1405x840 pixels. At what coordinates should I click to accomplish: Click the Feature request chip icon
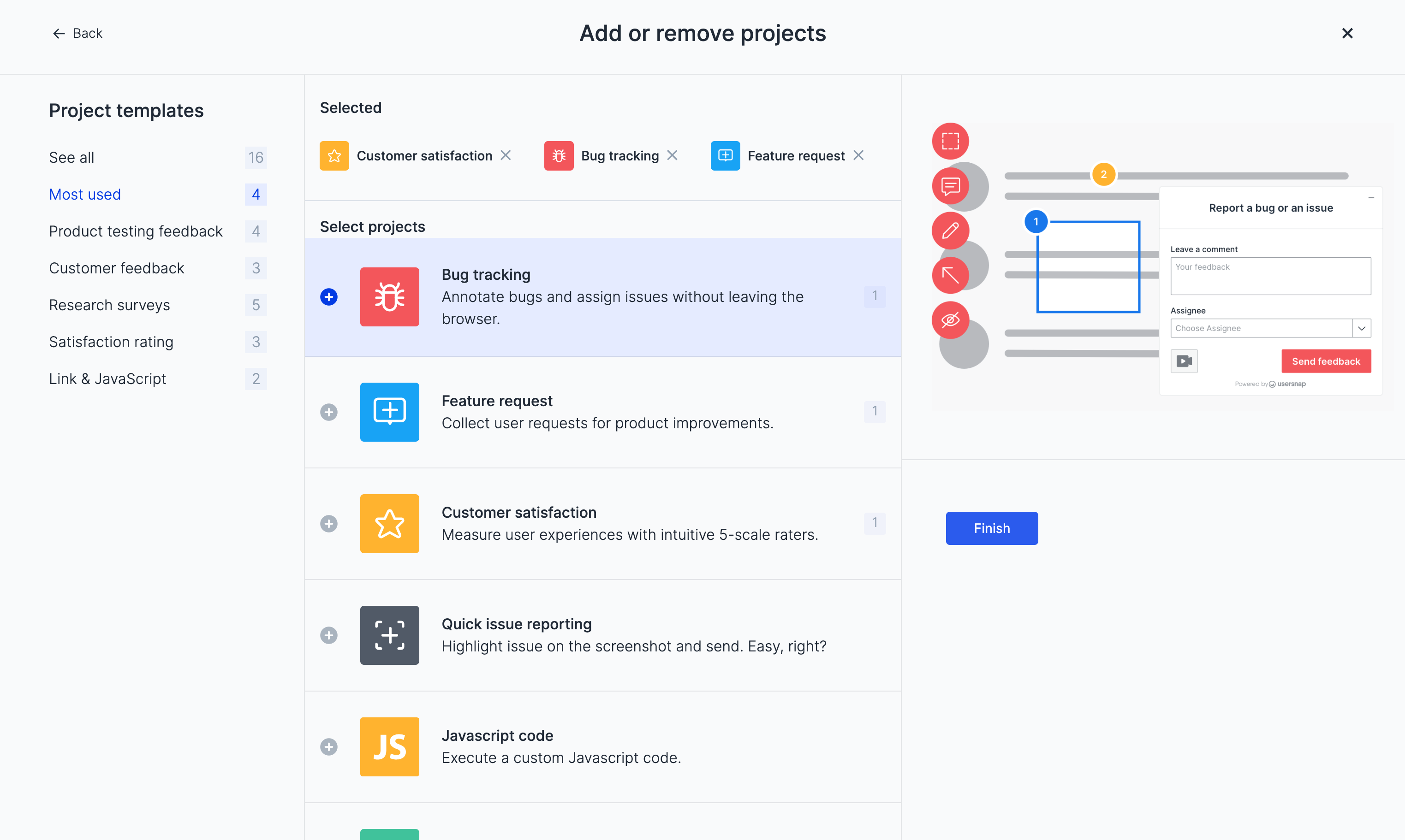726,156
